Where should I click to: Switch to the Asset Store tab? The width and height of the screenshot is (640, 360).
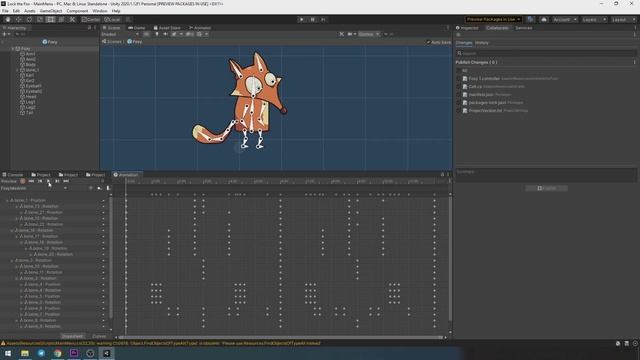[167, 28]
